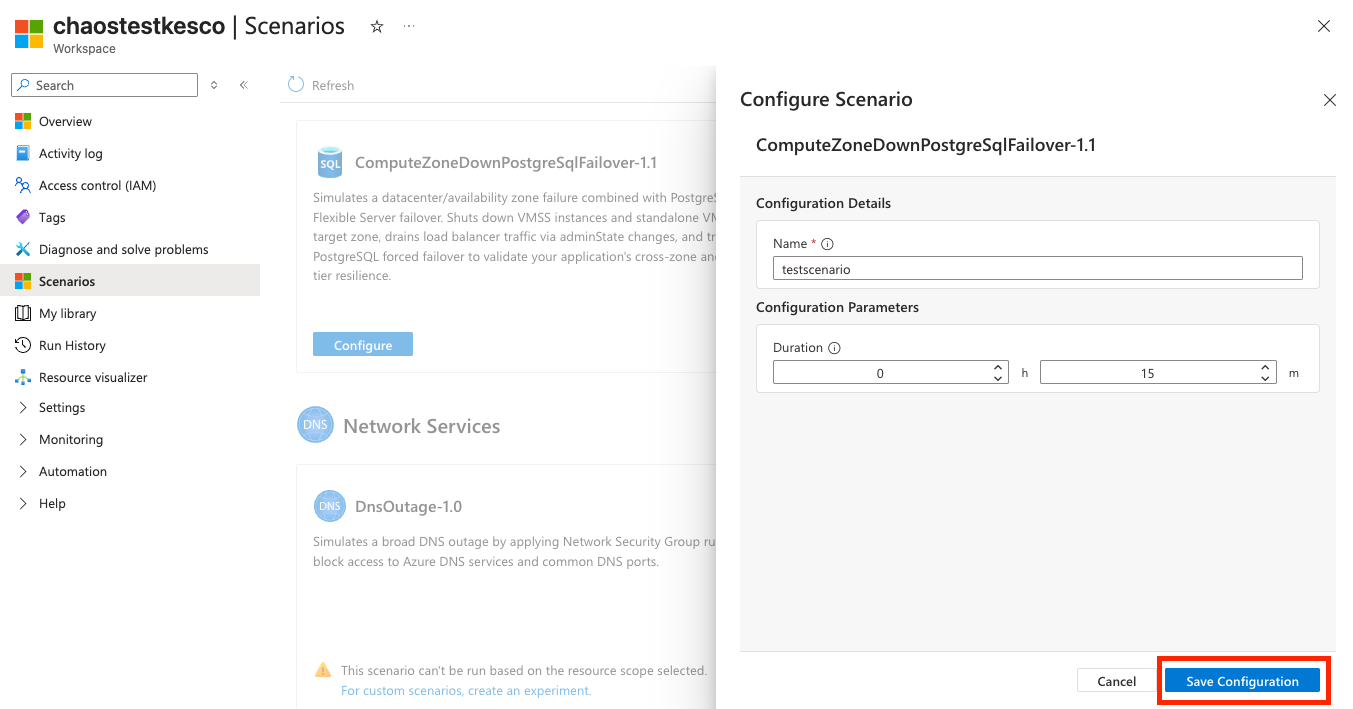Click the Name field info icon
This screenshot has height=709, width=1353.
[828, 244]
